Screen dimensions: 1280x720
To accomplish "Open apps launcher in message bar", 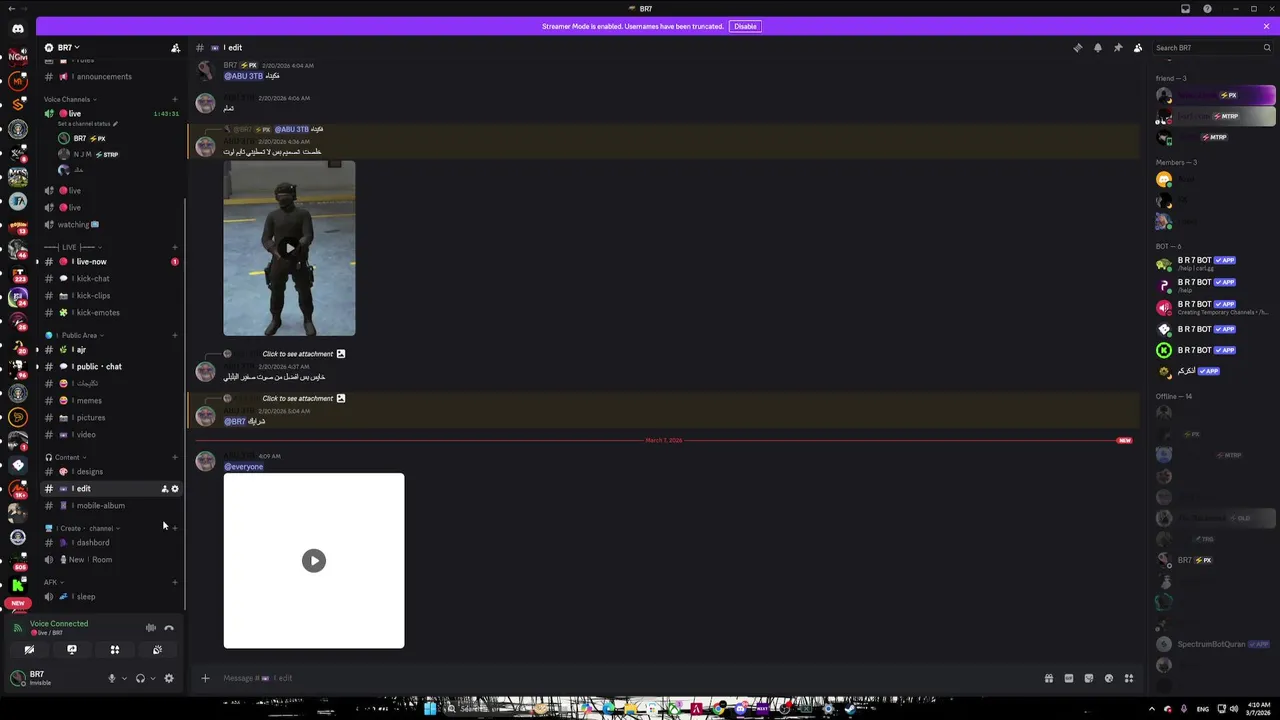I will coord(1129,678).
